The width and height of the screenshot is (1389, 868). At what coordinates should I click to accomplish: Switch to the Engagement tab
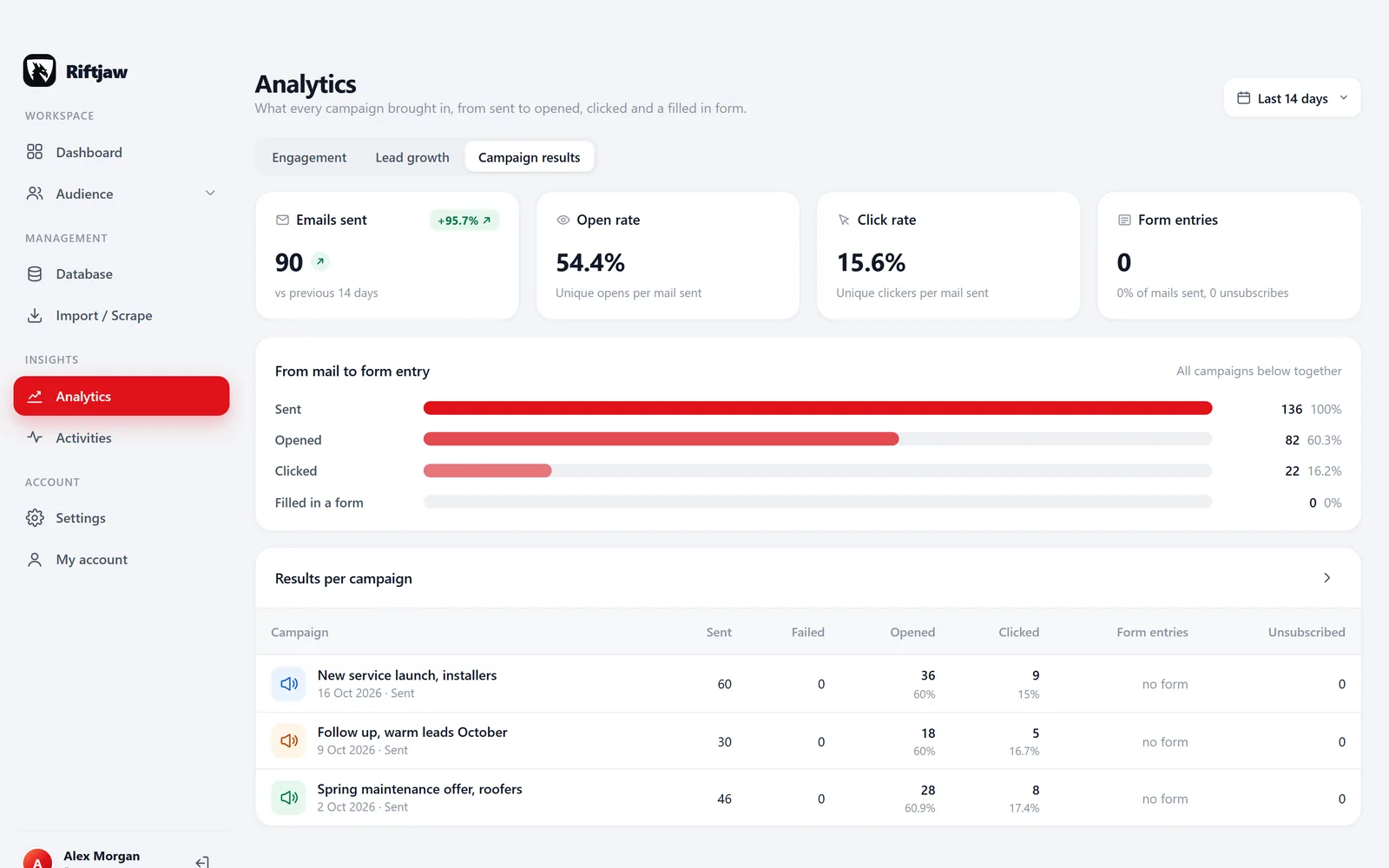pyautogui.click(x=309, y=158)
